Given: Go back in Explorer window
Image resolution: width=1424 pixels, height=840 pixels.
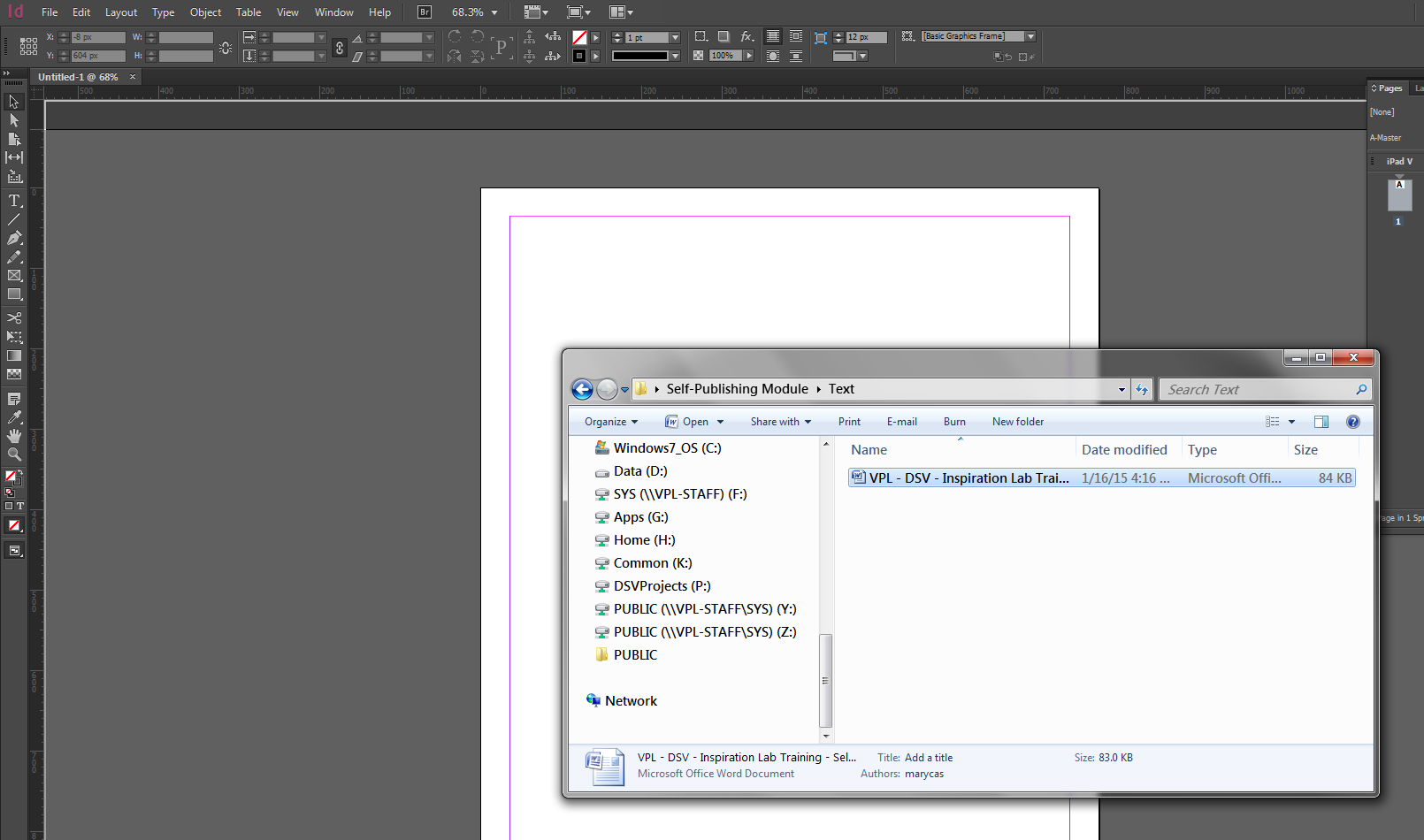Looking at the screenshot, I should (x=582, y=389).
